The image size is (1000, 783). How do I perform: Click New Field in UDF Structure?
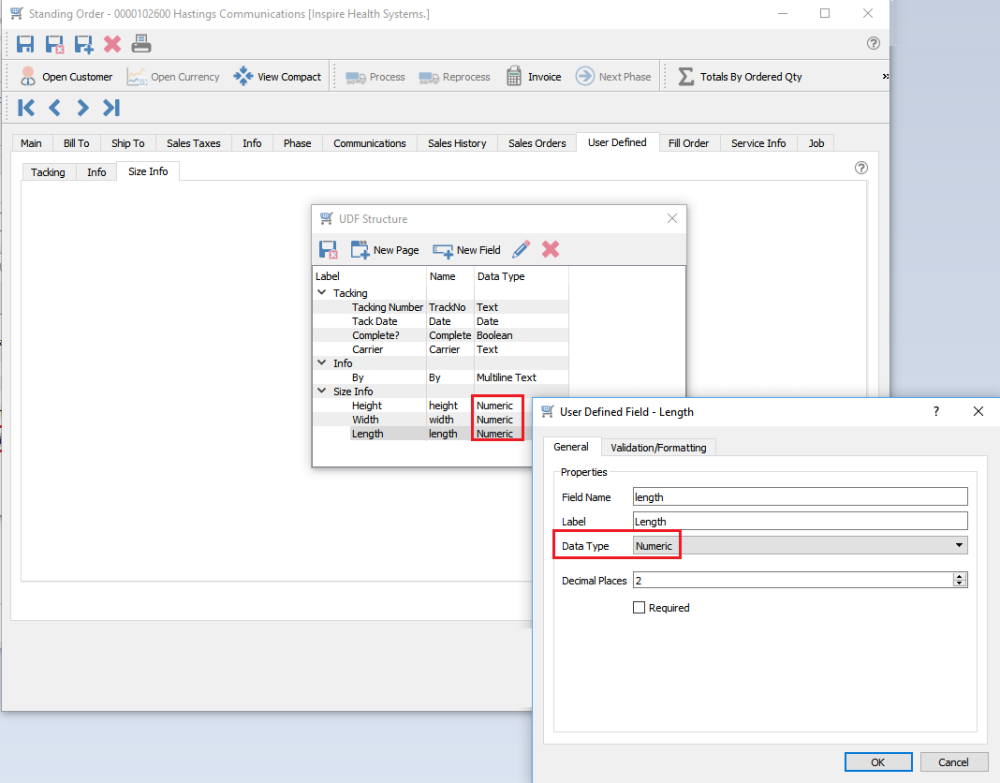point(466,250)
